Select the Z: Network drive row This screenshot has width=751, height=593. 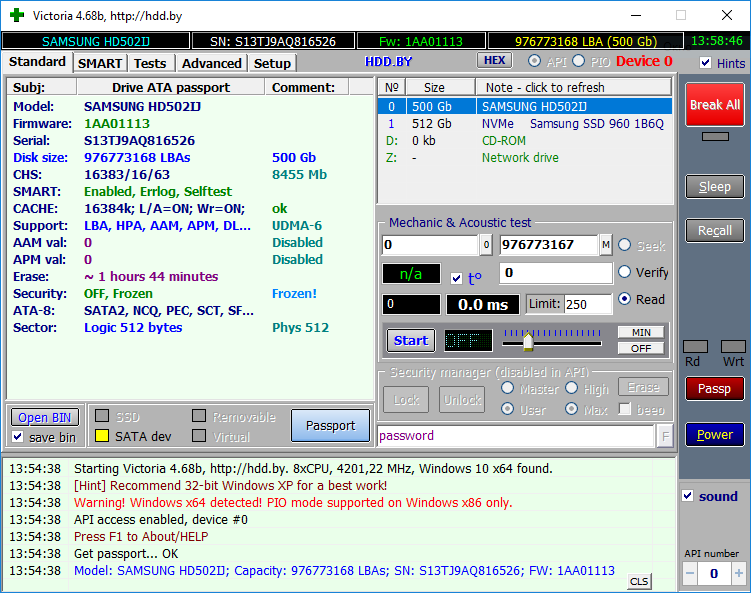click(x=525, y=158)
